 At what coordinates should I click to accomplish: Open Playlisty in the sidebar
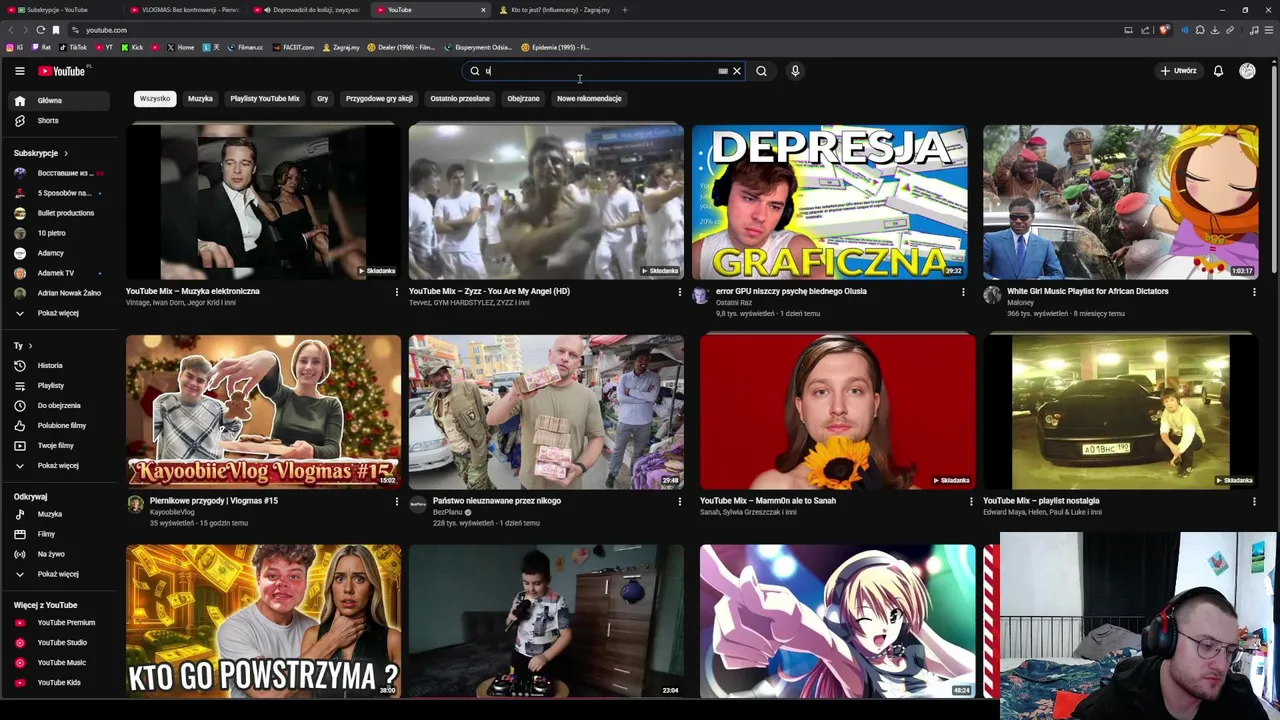click(60, 385)
